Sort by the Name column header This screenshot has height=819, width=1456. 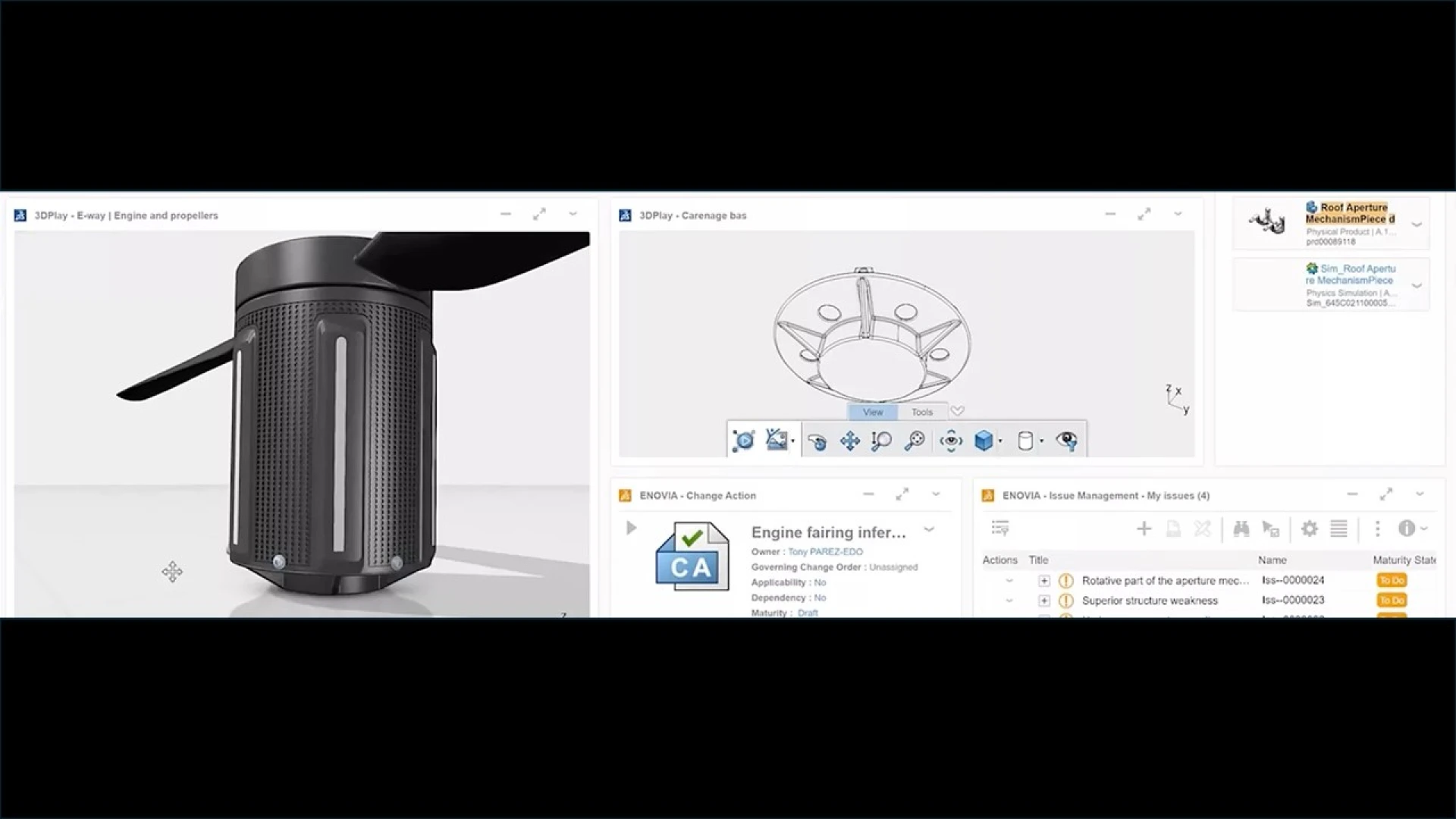pyautogui.click(x=1272, y=560)
